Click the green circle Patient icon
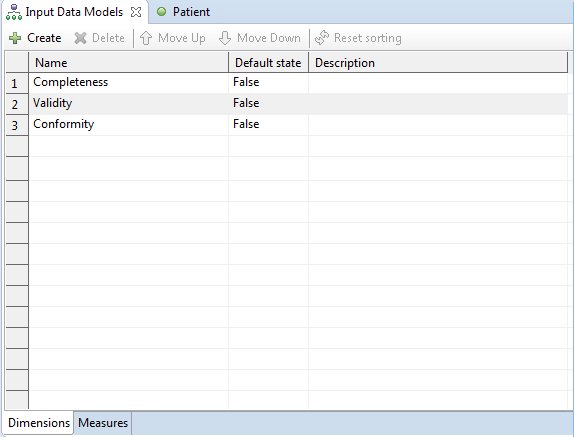The image size is (574, 437). (x=161, y=12)
